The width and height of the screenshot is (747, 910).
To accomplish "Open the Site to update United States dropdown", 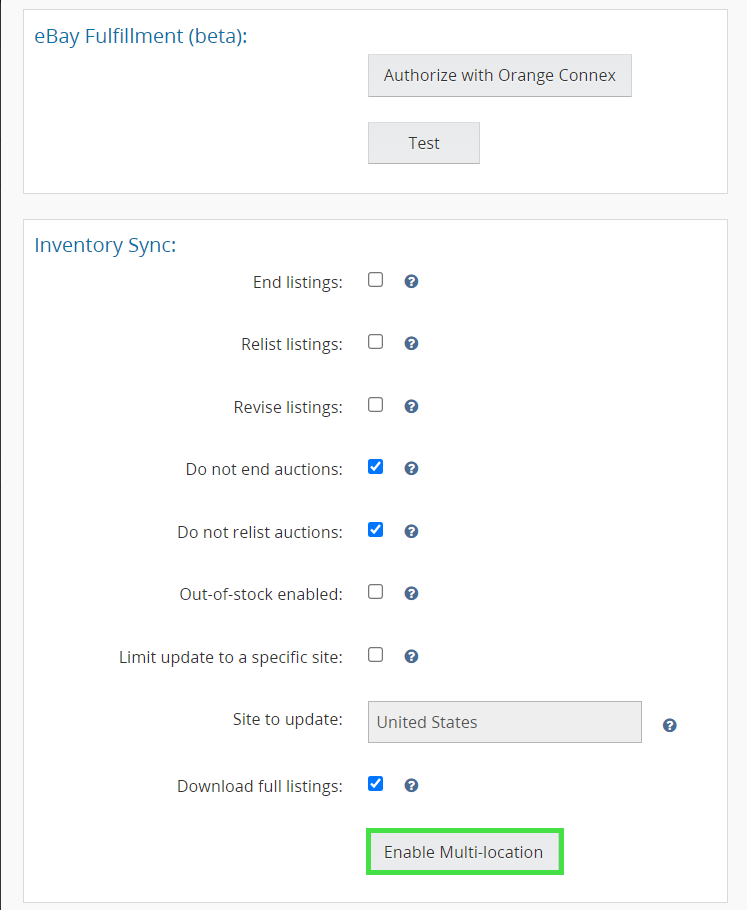I will pos(504,722).
